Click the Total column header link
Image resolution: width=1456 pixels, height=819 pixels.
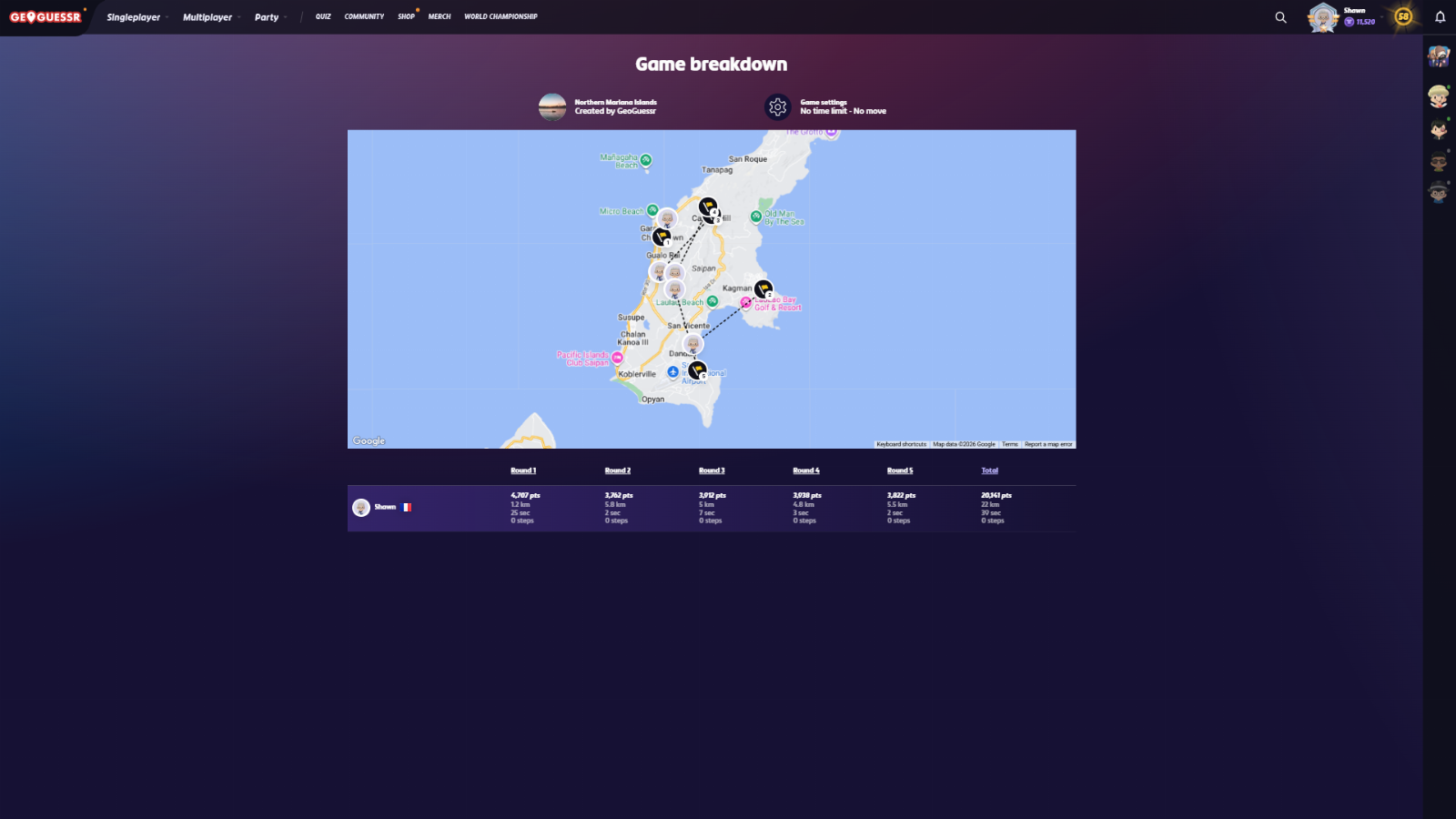tap(989, 470)
